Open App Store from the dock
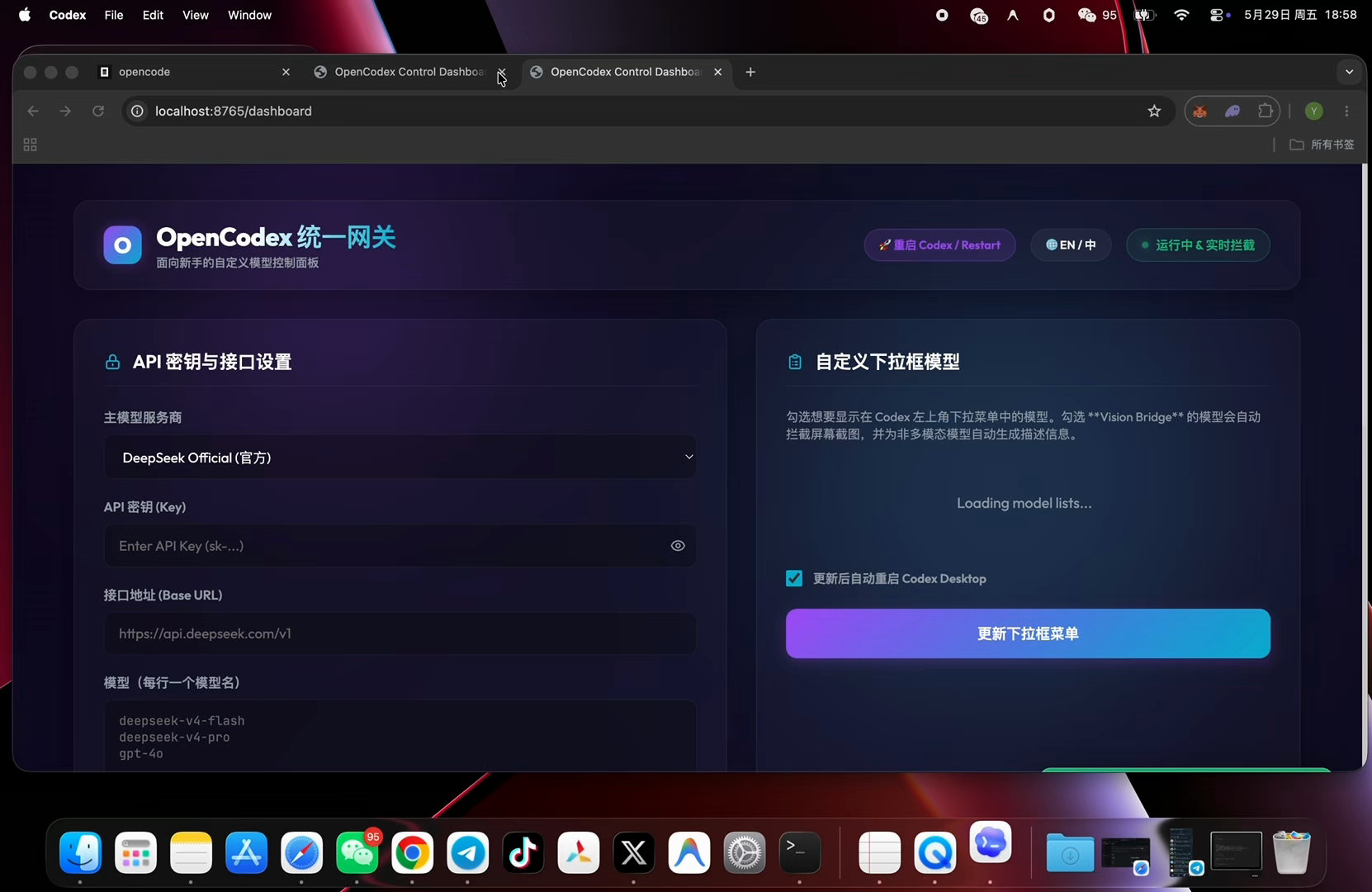Viewport: 1372px width, 892px height. coord(246,852)
